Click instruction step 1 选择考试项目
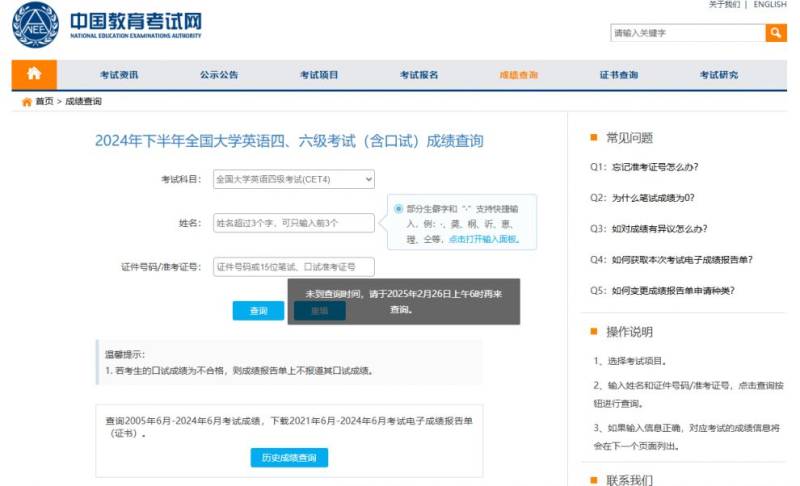Image resolution: width=800 pixels, height=486 pixels. coord(630,361)
